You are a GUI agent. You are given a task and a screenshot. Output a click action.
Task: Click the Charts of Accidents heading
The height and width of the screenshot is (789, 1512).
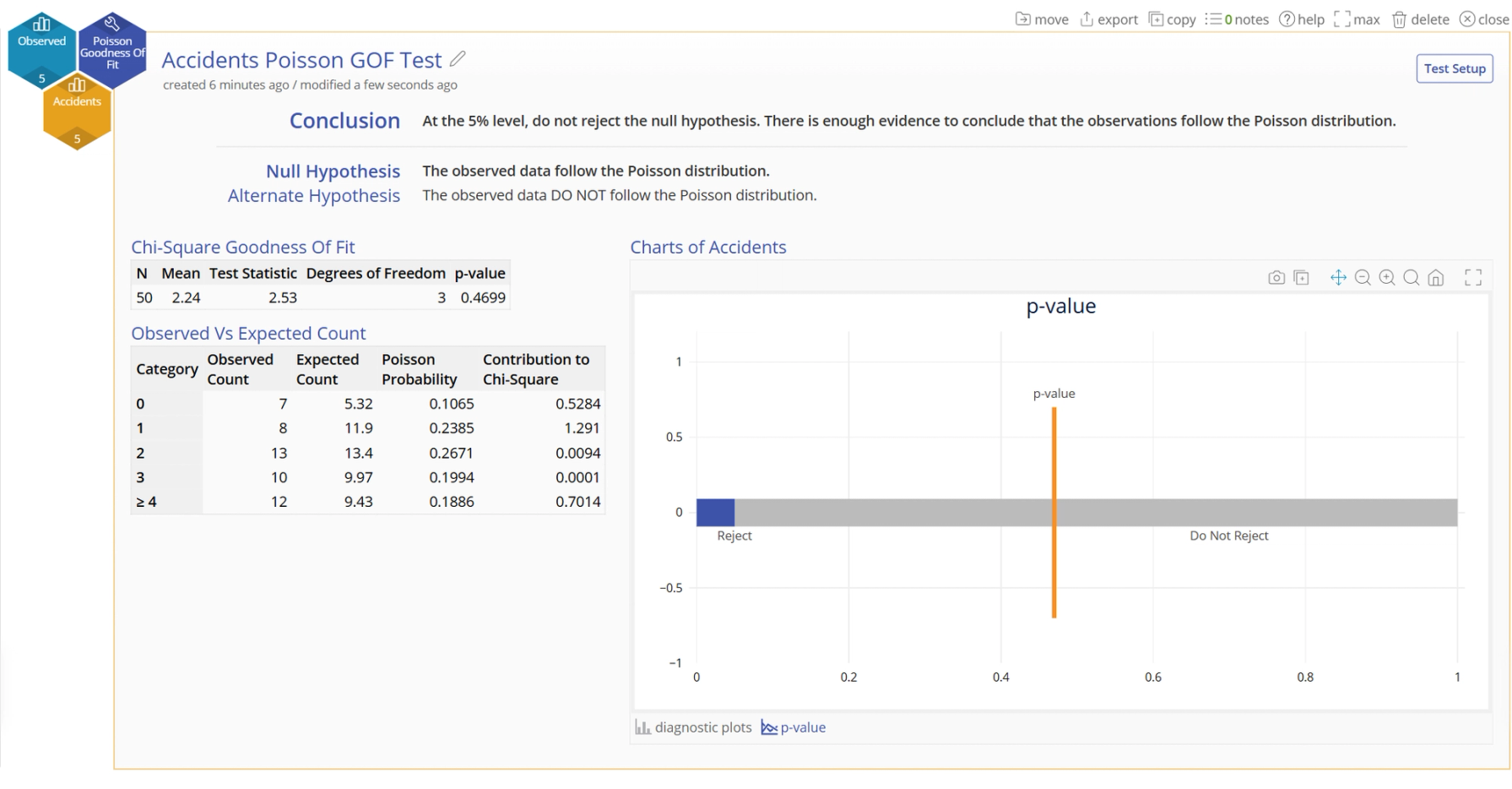pos(708,247)
